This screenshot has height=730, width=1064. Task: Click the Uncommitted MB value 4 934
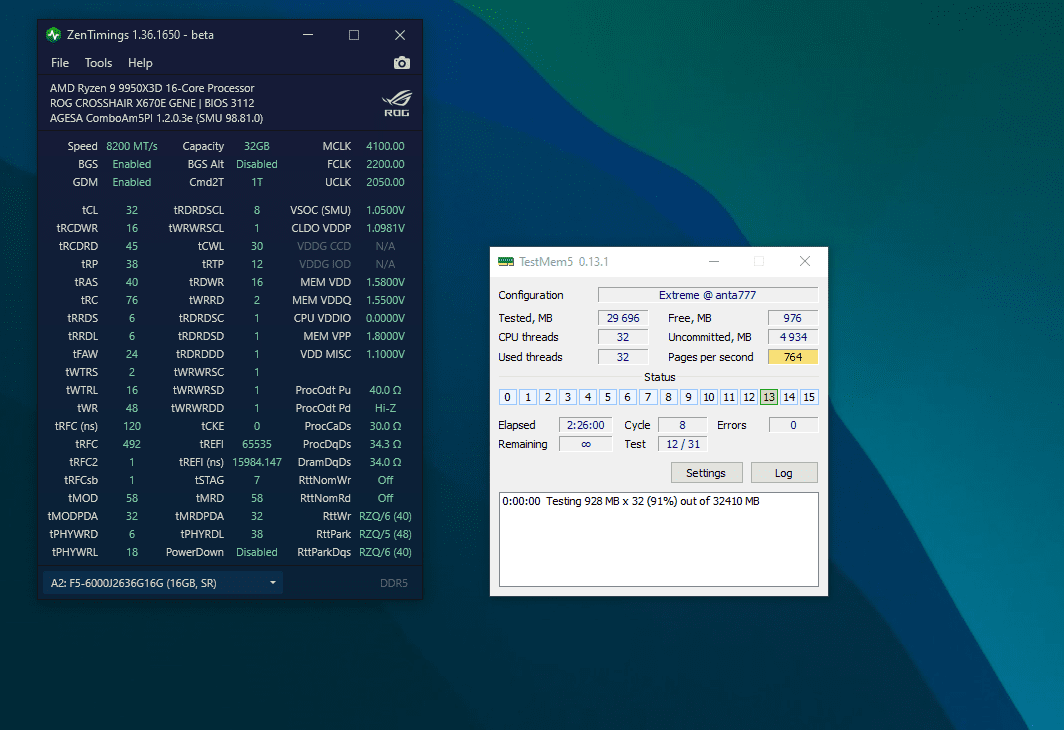click(x=793, y=337)
